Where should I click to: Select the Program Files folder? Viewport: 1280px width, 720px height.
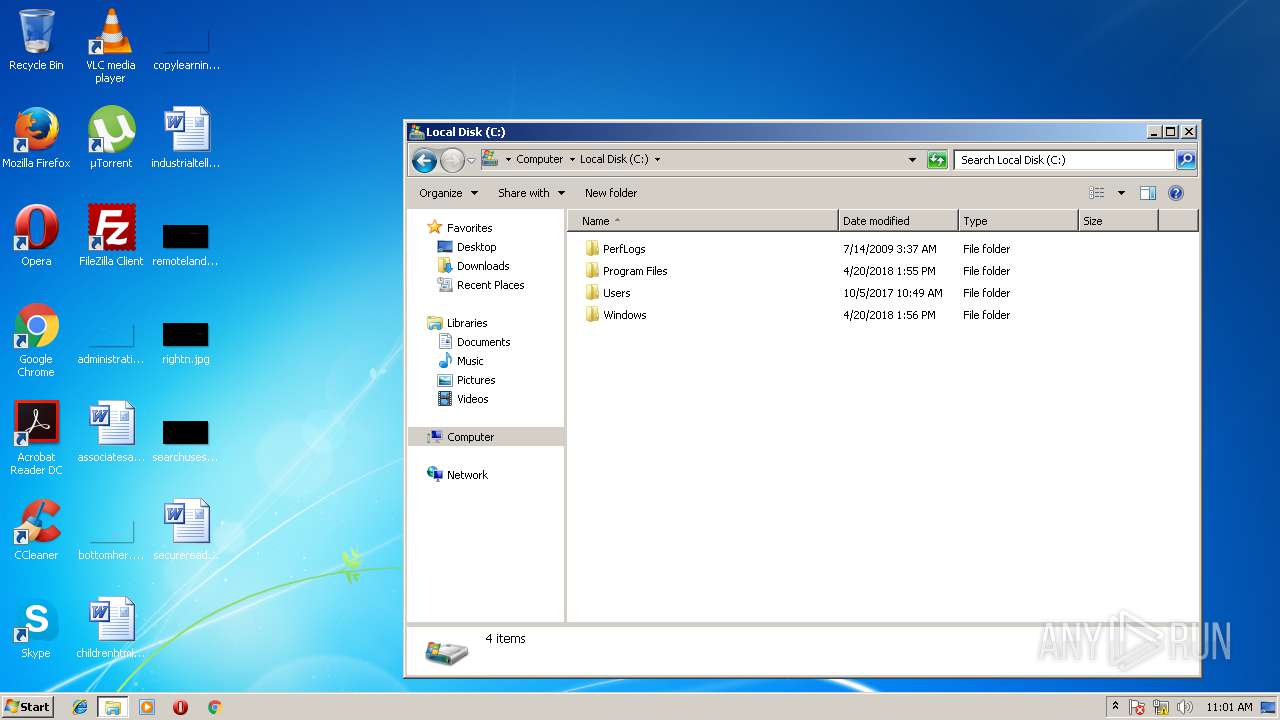coord(626,271)
